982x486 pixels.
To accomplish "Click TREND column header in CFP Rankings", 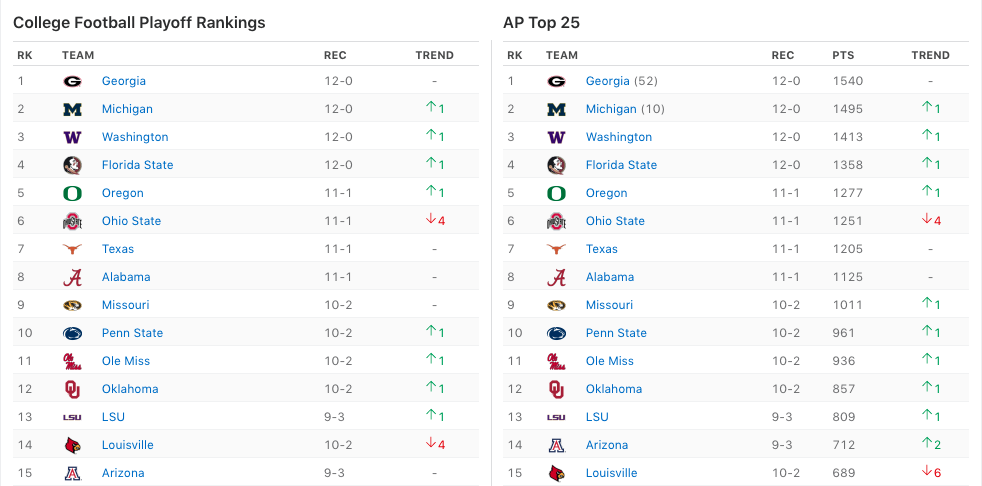I will (x=434, y=55).
